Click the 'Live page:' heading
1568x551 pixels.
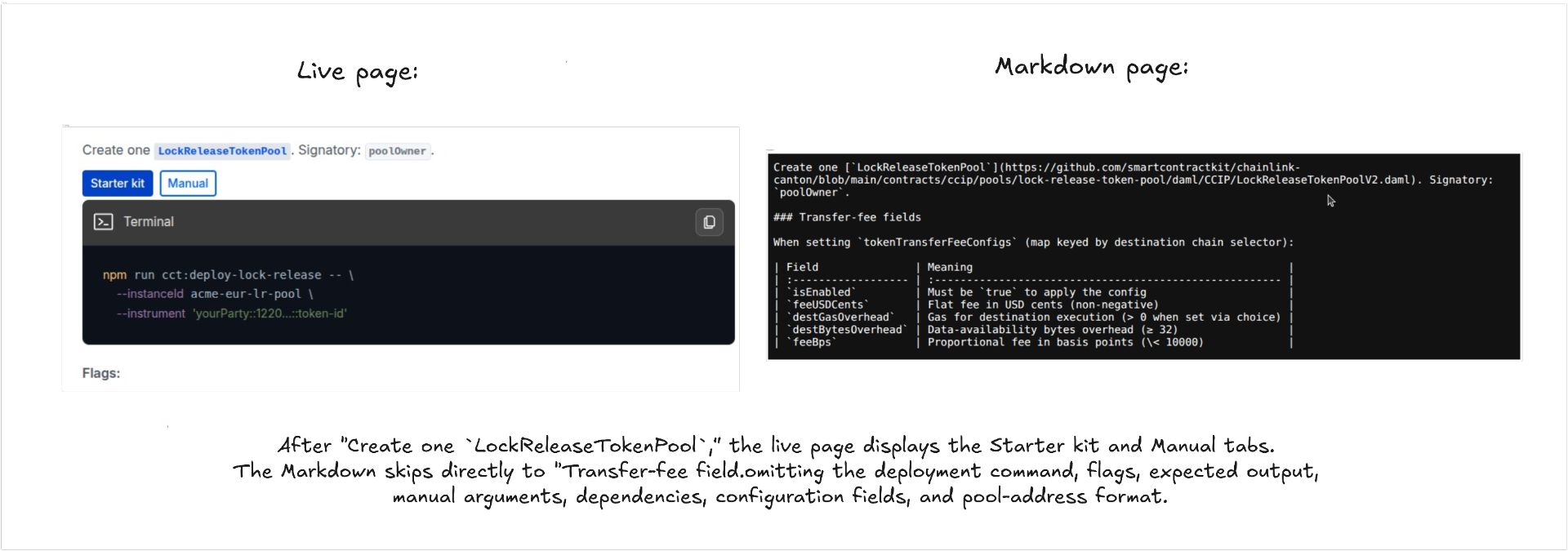pyautogui.click(x=357, y=72)
